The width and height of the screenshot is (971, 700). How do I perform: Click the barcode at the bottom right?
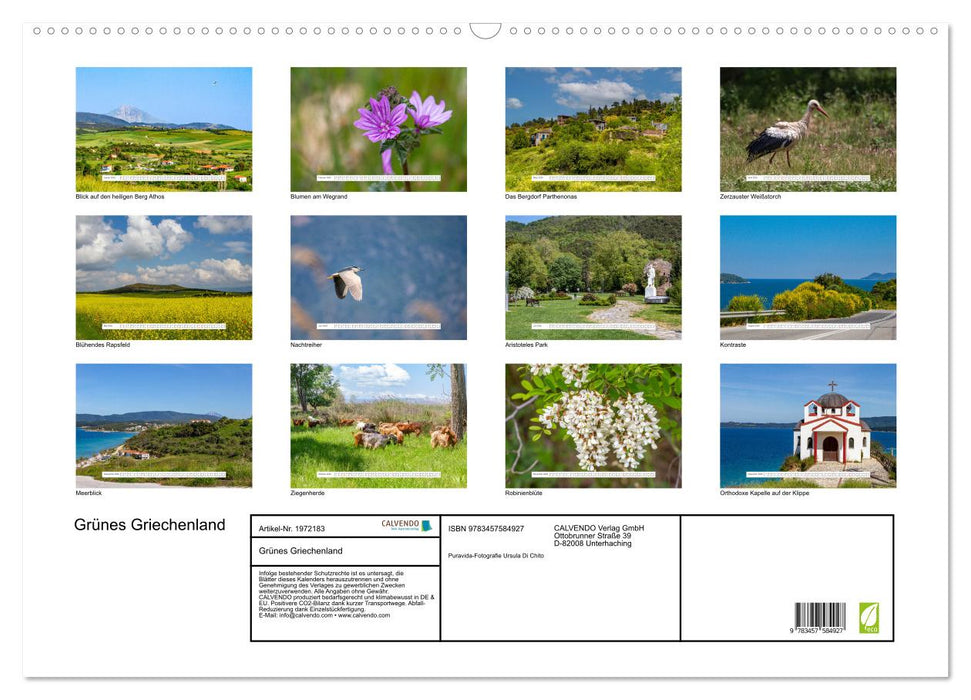coord(820,616)
